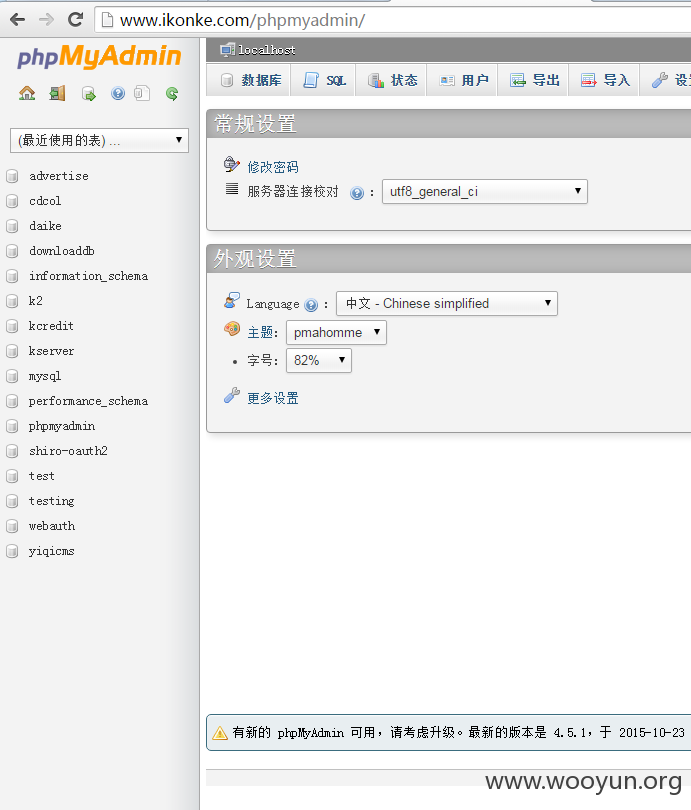Switch to the 状态 tab
Image resolution: width=691 pixels, height=810 pixels.
tap(391, 80)
